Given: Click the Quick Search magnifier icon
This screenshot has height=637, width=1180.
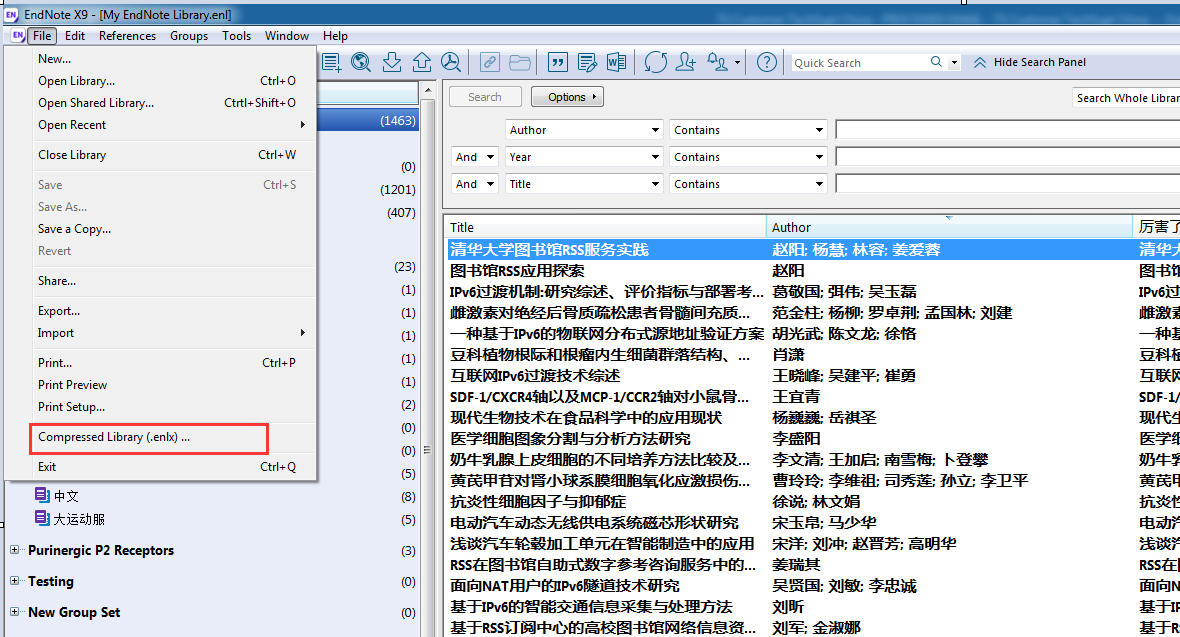Looking at the screenshot, I should (936, 62).
